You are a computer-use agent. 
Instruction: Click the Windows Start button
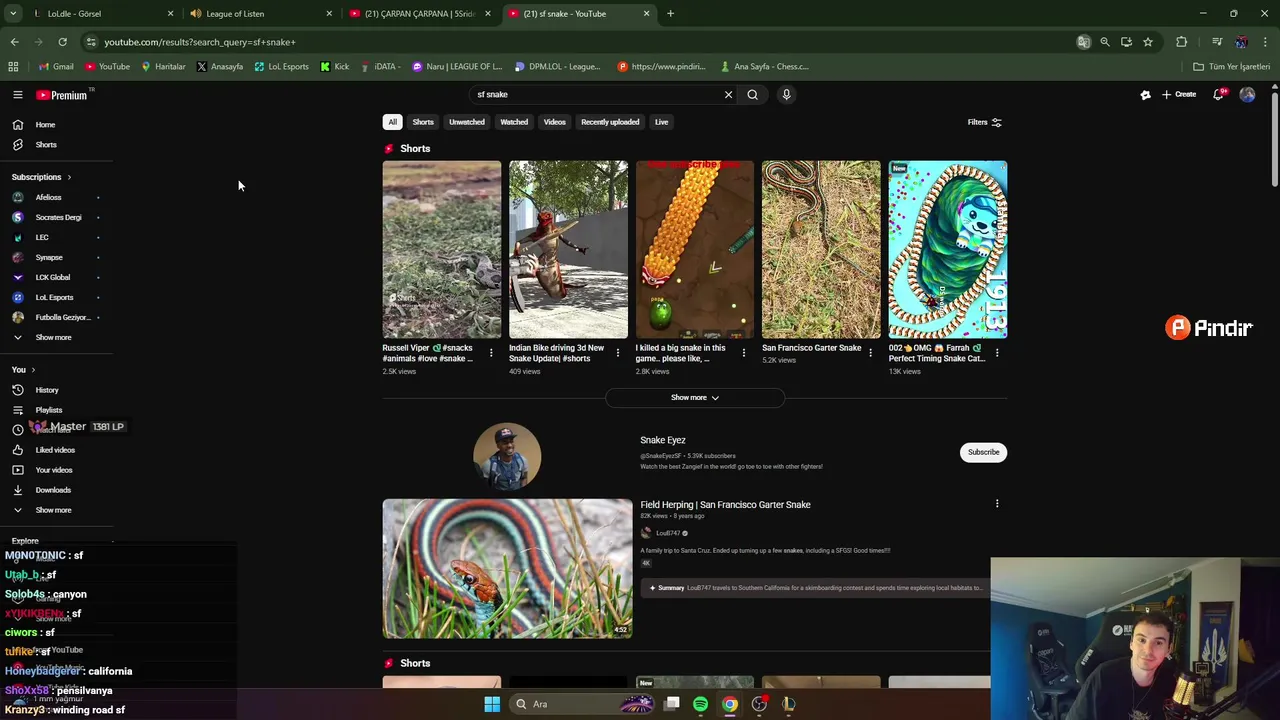point(492,704)
